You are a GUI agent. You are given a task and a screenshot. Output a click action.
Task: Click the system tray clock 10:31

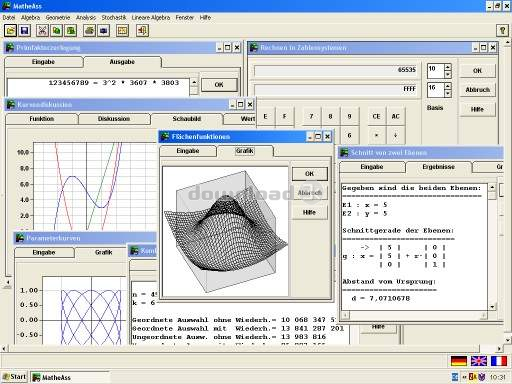pos(497,377)
